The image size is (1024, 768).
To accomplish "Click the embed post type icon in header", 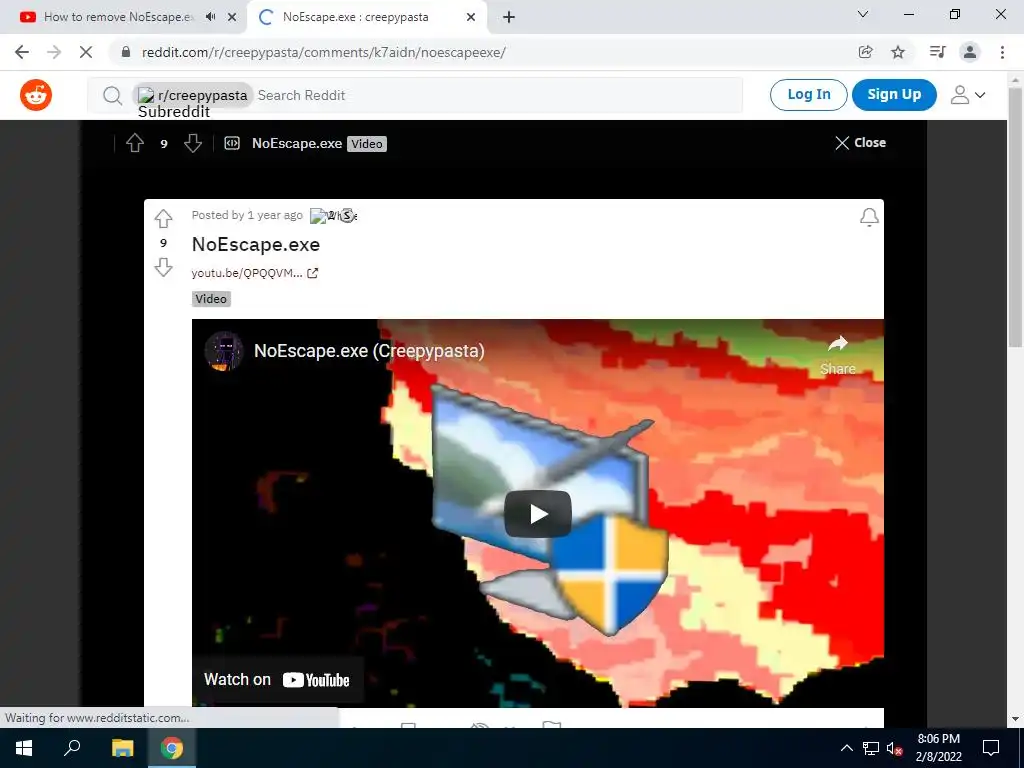I will (232, 143).
